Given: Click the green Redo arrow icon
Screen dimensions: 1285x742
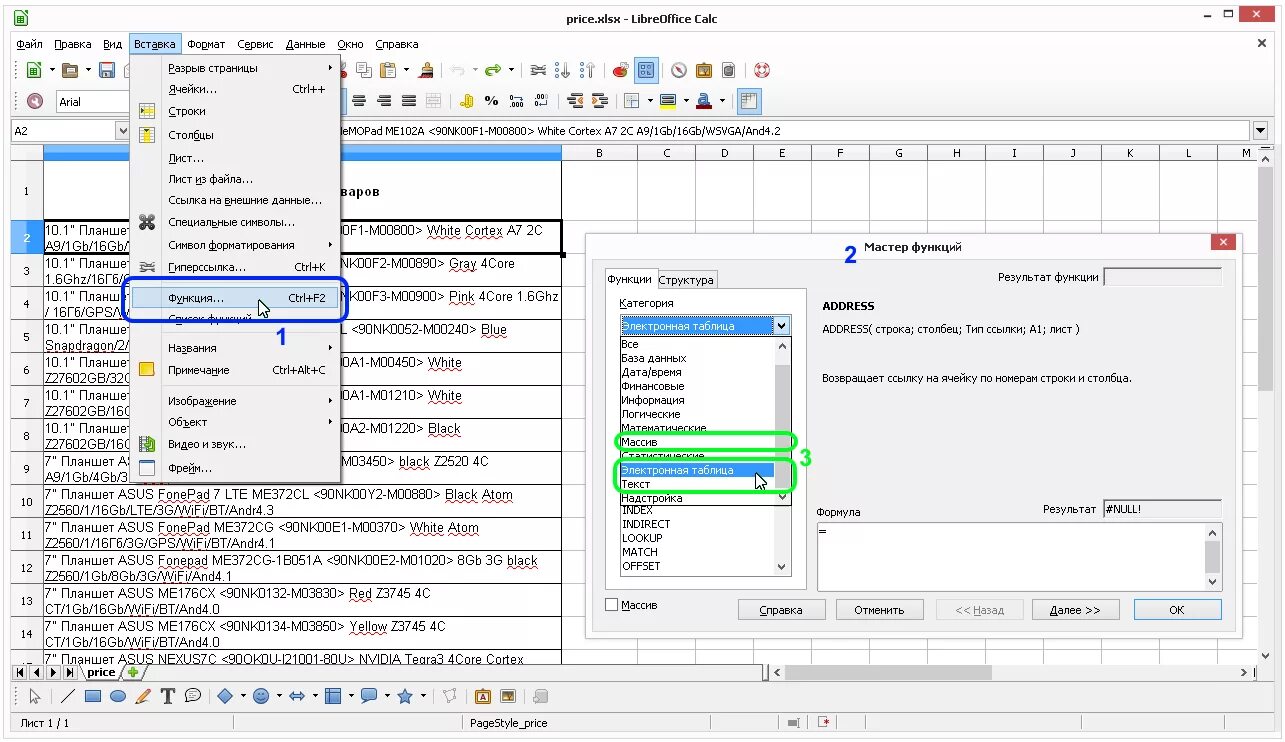Looking at the screenshot, I should [492, 70].
